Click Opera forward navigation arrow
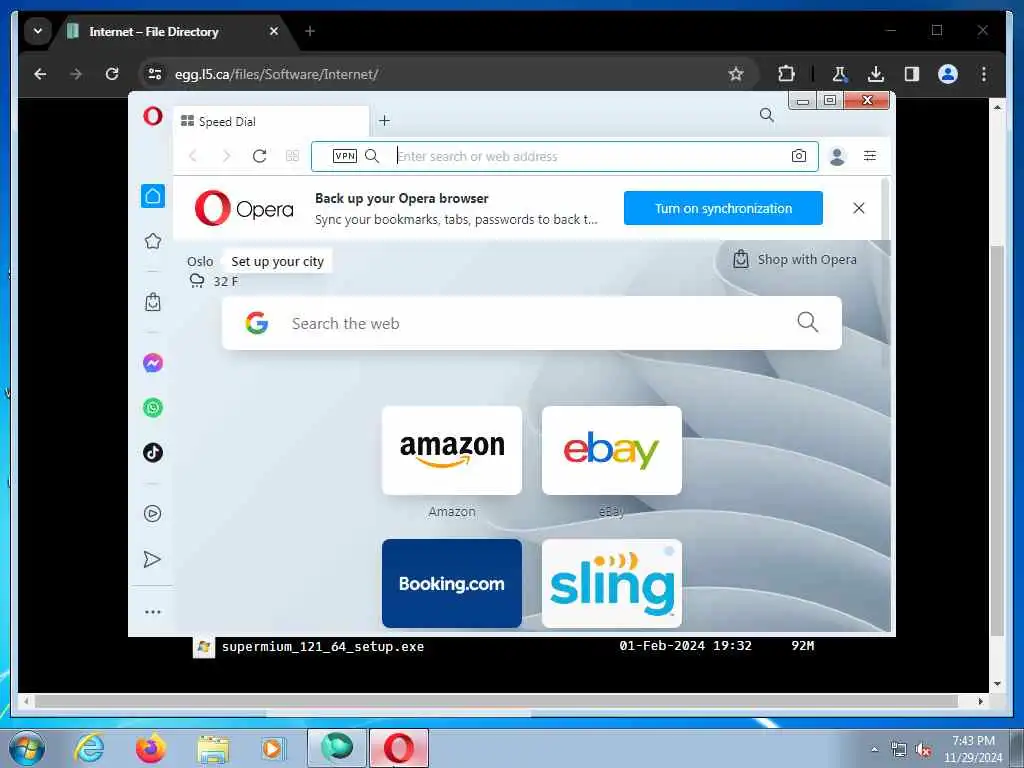This screenshot has height=768, width=1024. point(226,156)
